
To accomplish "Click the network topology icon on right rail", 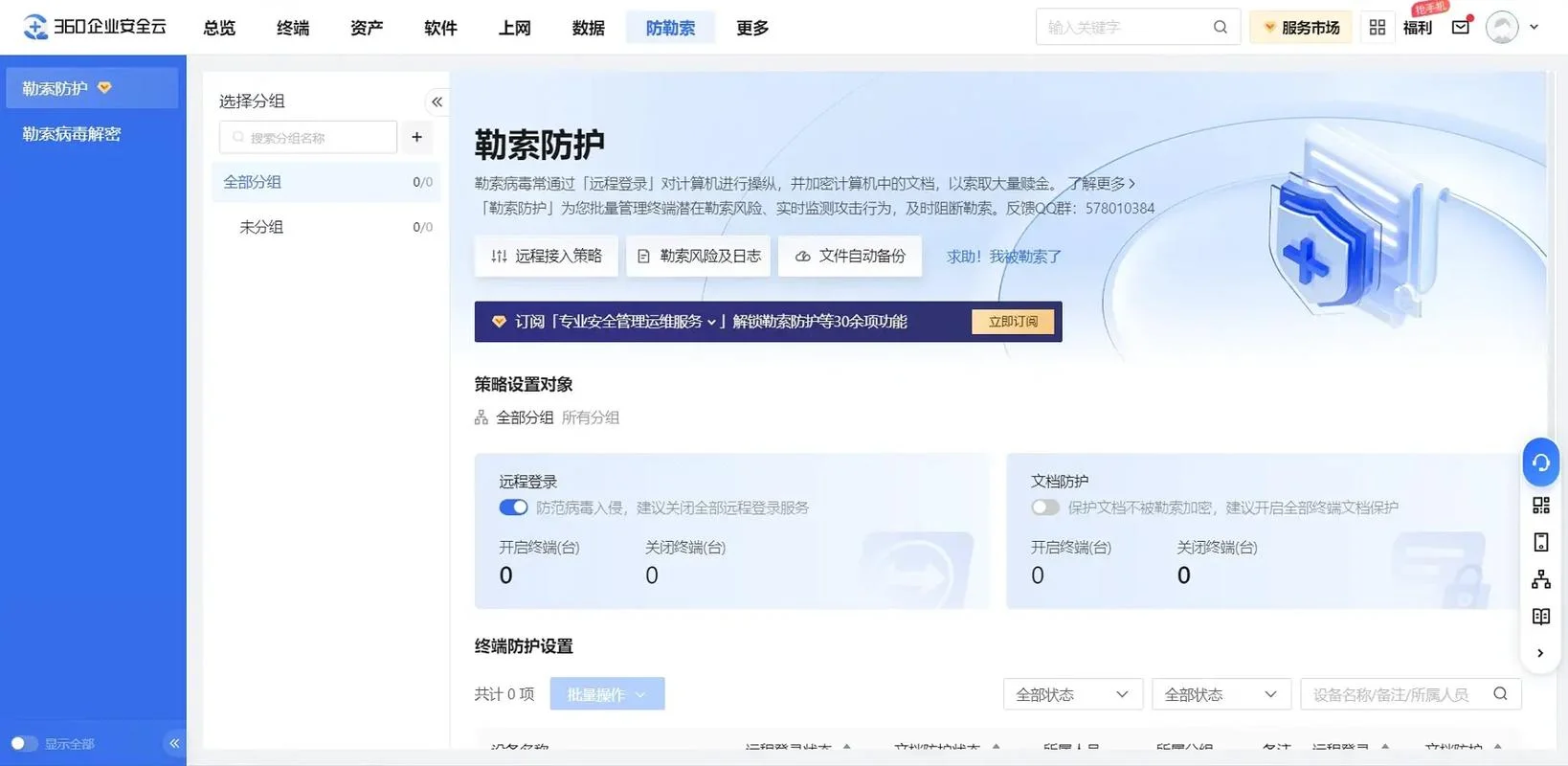I will pyautogui.click(x=1541, y=579).
